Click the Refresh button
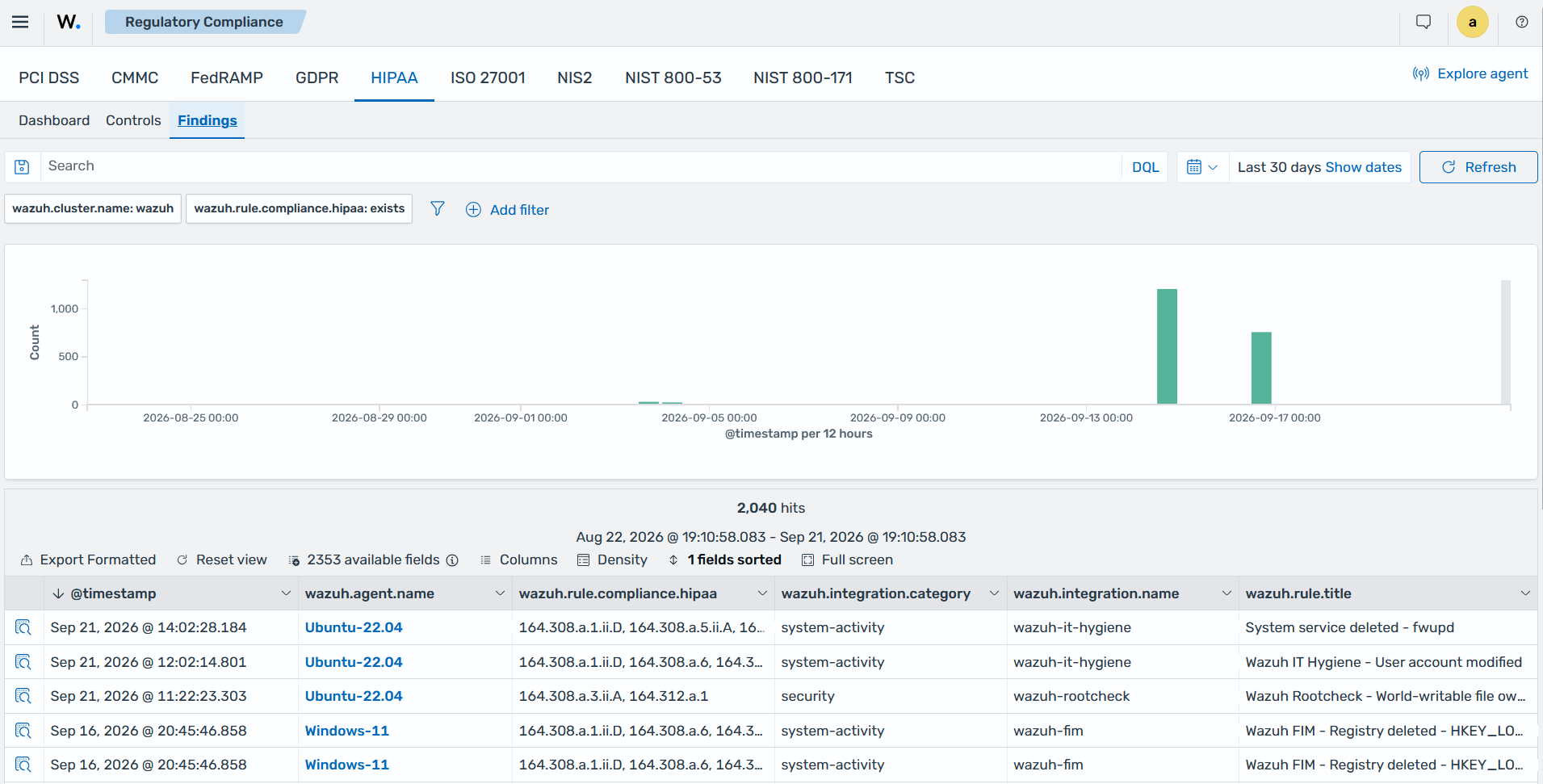The image size is (1543, 784). click(x=1478, y=167)
